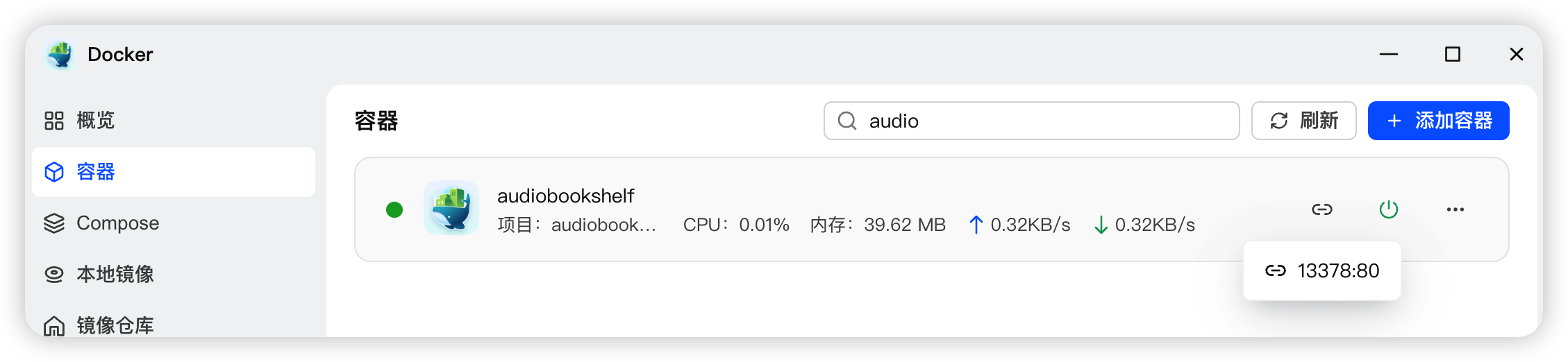Open the audiobookshelf container name

tap(565, 196)
